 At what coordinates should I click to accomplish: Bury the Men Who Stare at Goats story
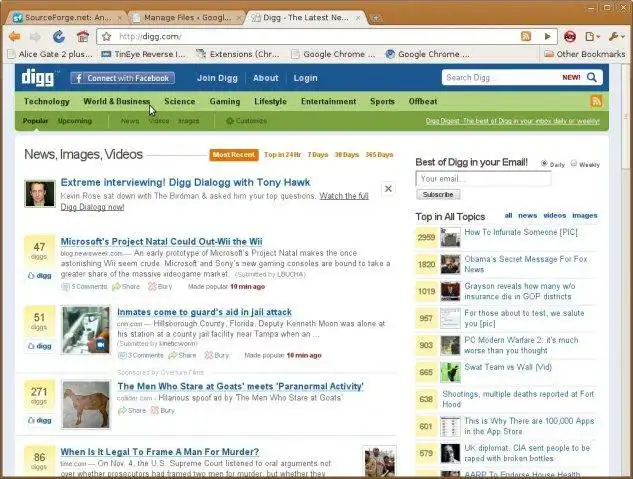(163, 410)
